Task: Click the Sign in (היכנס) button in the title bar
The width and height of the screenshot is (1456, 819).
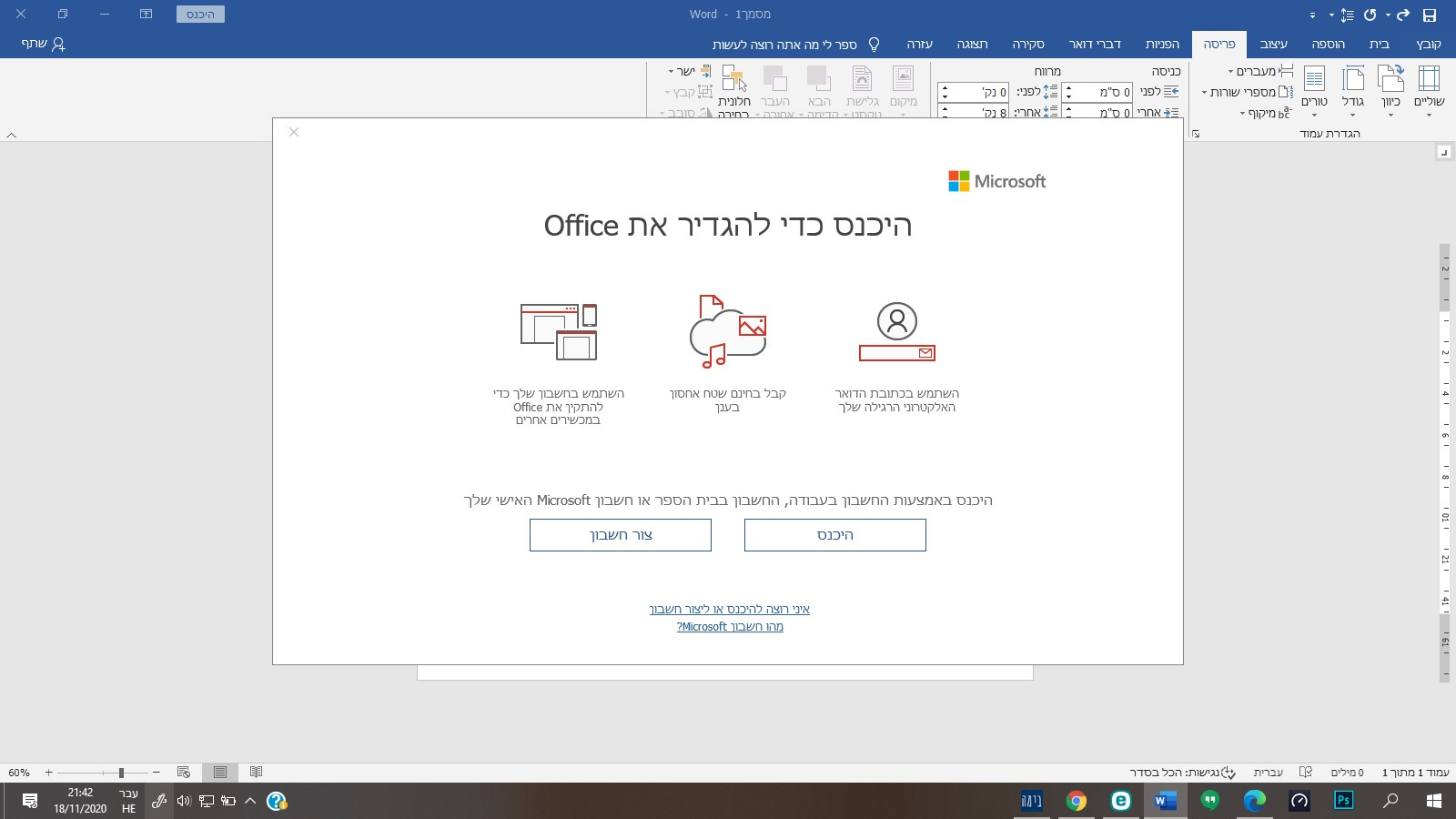Action: (x=200, y=15)
